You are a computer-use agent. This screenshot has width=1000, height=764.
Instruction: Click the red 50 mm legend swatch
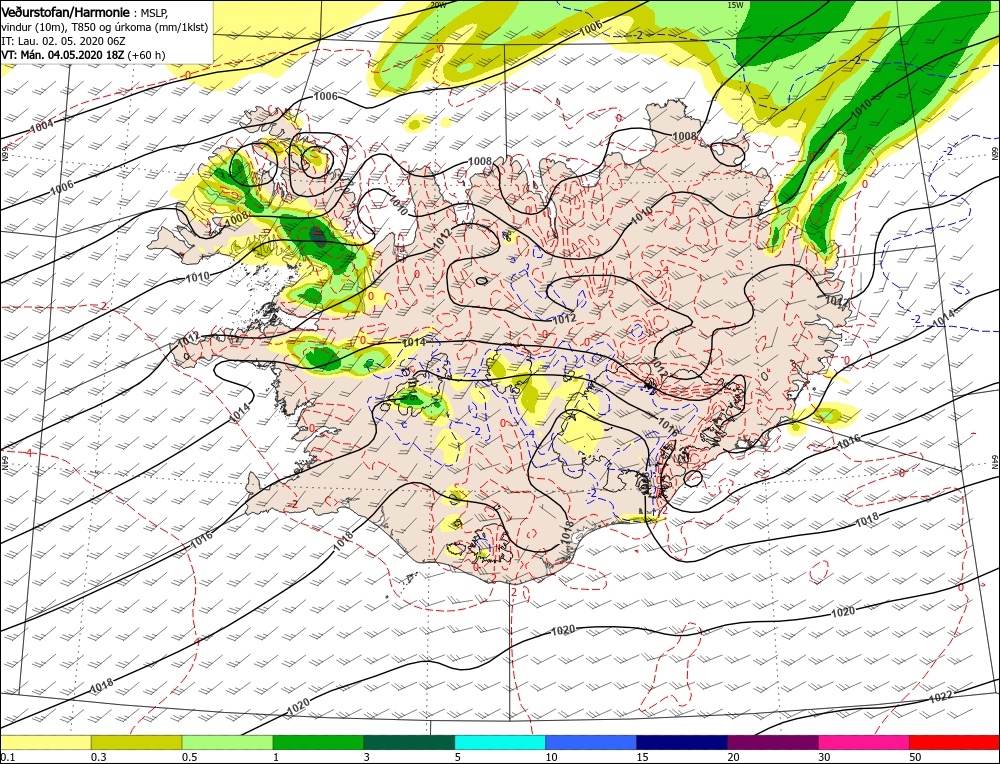click(954, 742)
